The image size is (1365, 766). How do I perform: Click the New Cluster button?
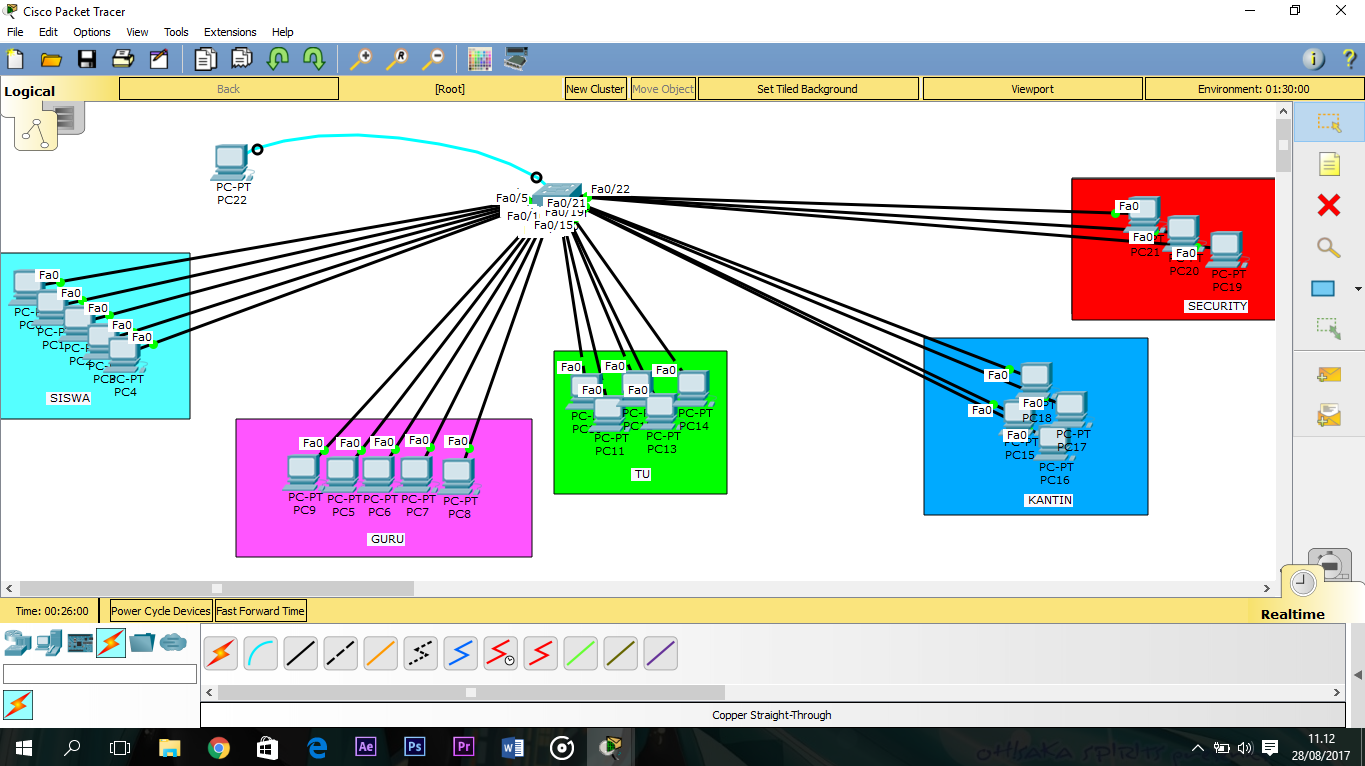tap(595, 89)
